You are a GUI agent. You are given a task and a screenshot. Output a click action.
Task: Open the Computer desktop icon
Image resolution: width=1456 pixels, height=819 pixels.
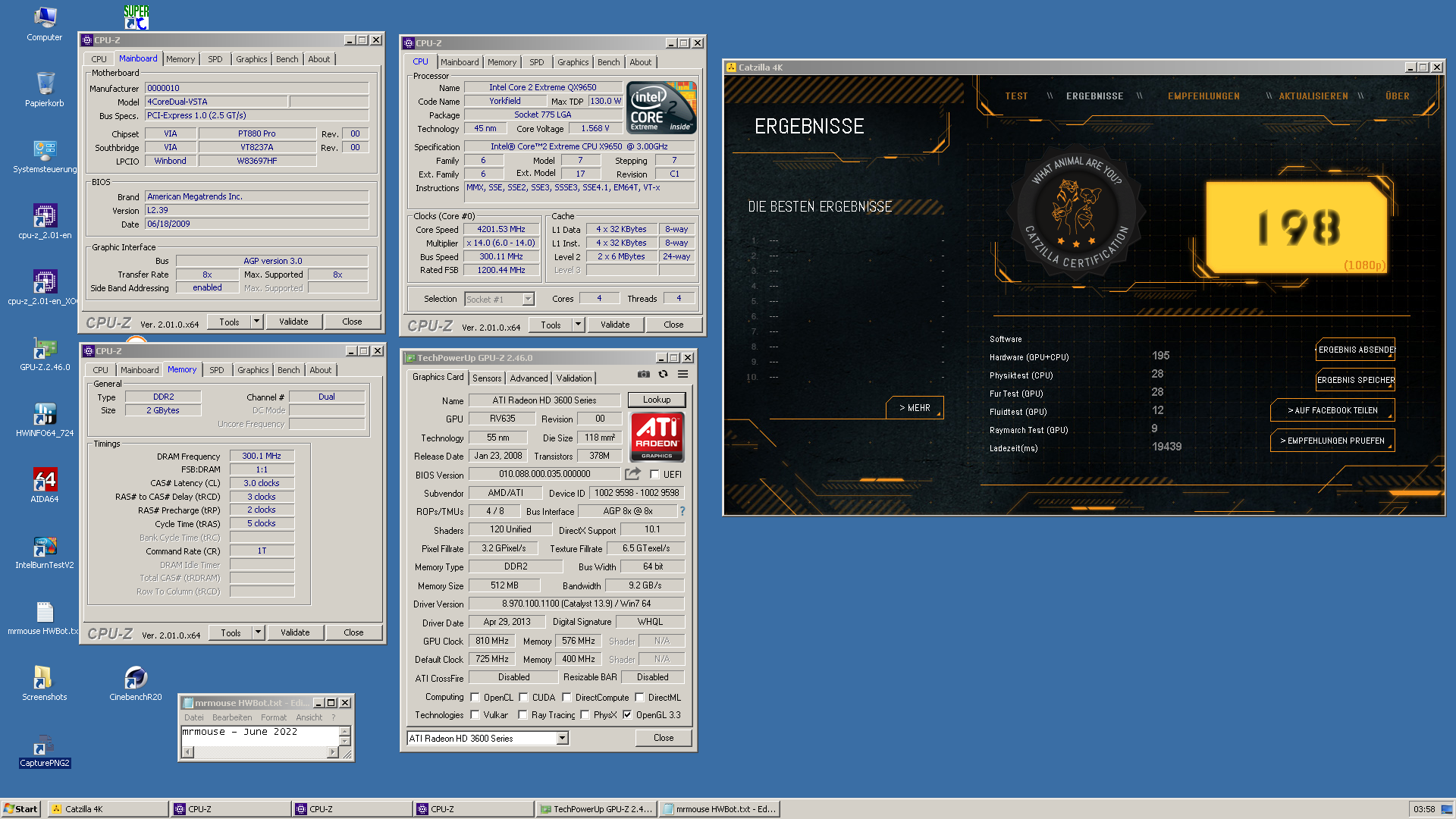[x=45, y=23]
